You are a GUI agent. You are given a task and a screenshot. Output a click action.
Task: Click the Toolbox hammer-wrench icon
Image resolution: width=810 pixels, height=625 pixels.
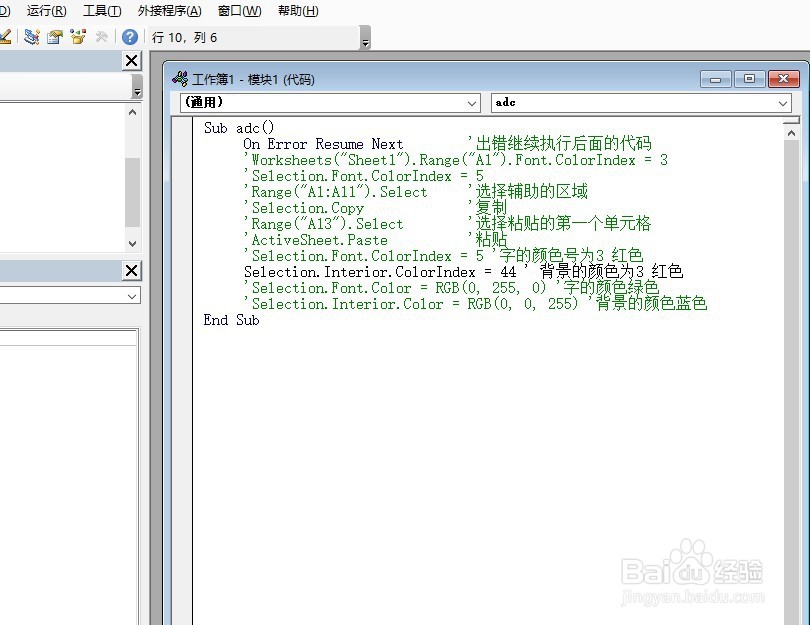tap(102, 37)
